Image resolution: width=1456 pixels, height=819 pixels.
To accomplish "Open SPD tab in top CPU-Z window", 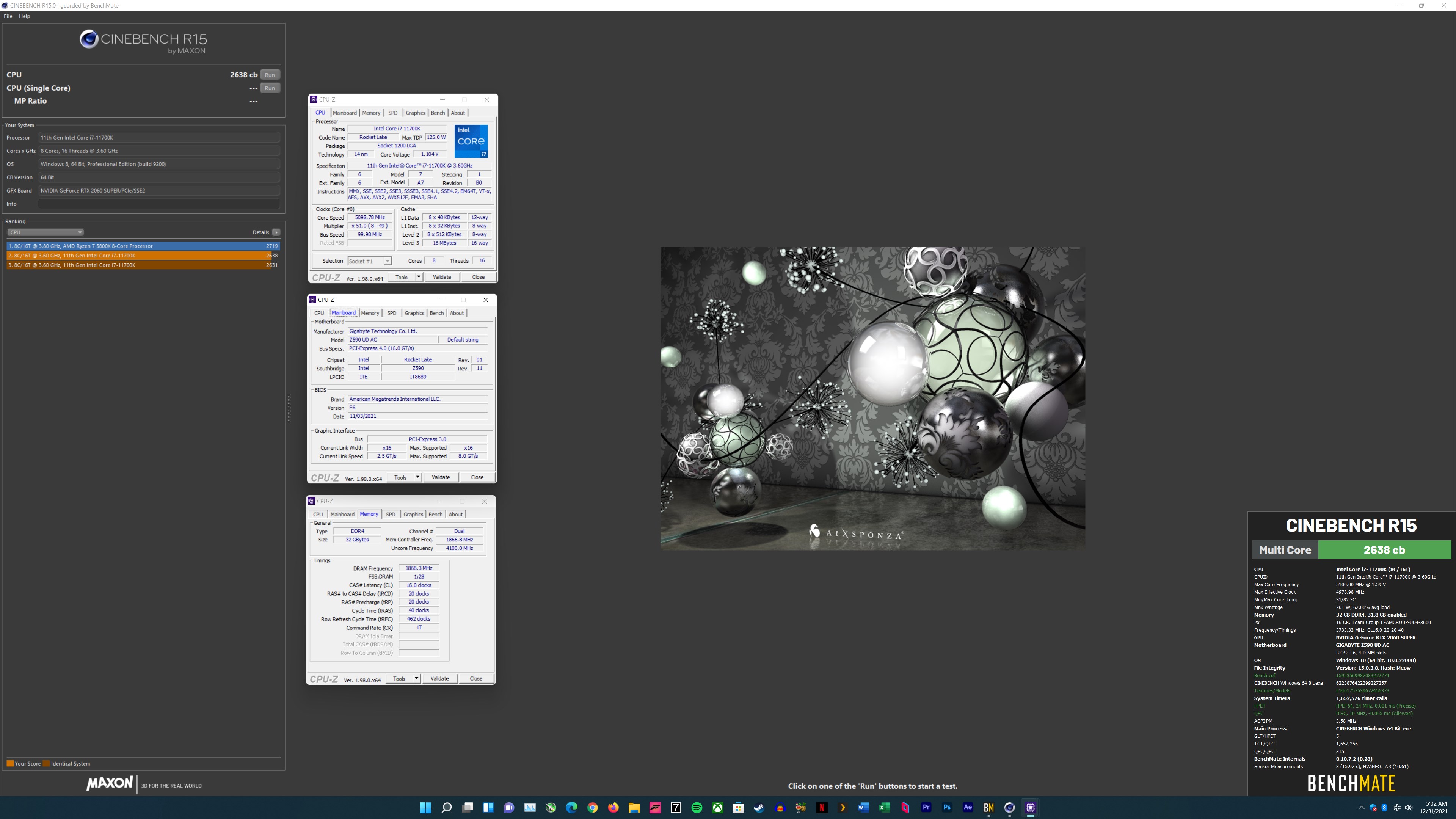I will (393, 113).
